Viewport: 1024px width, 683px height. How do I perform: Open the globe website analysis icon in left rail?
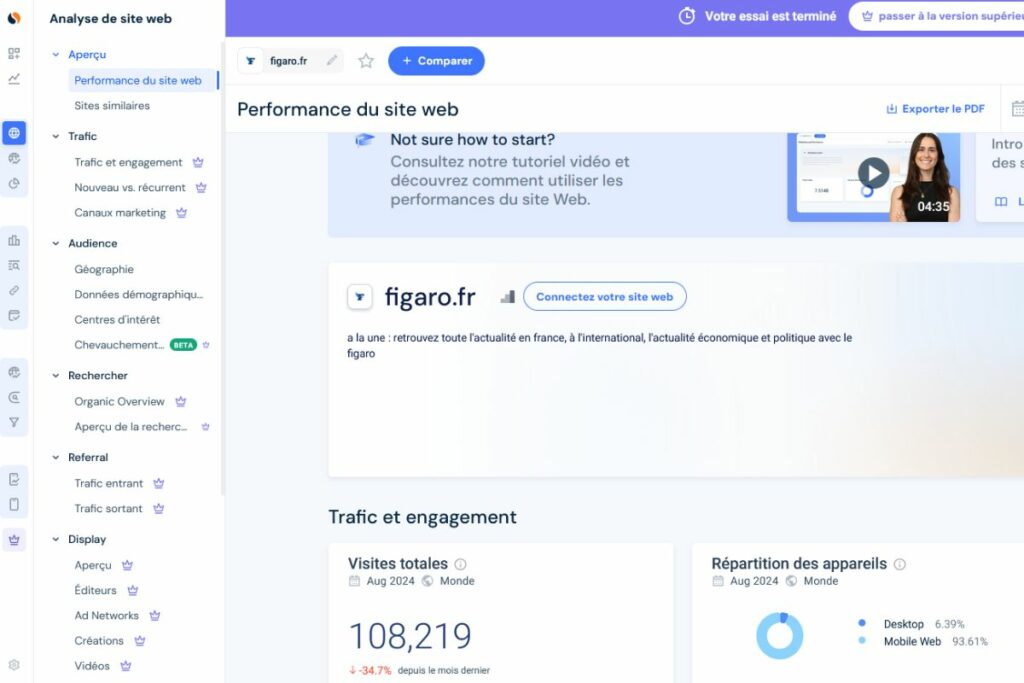coord(14,133)
